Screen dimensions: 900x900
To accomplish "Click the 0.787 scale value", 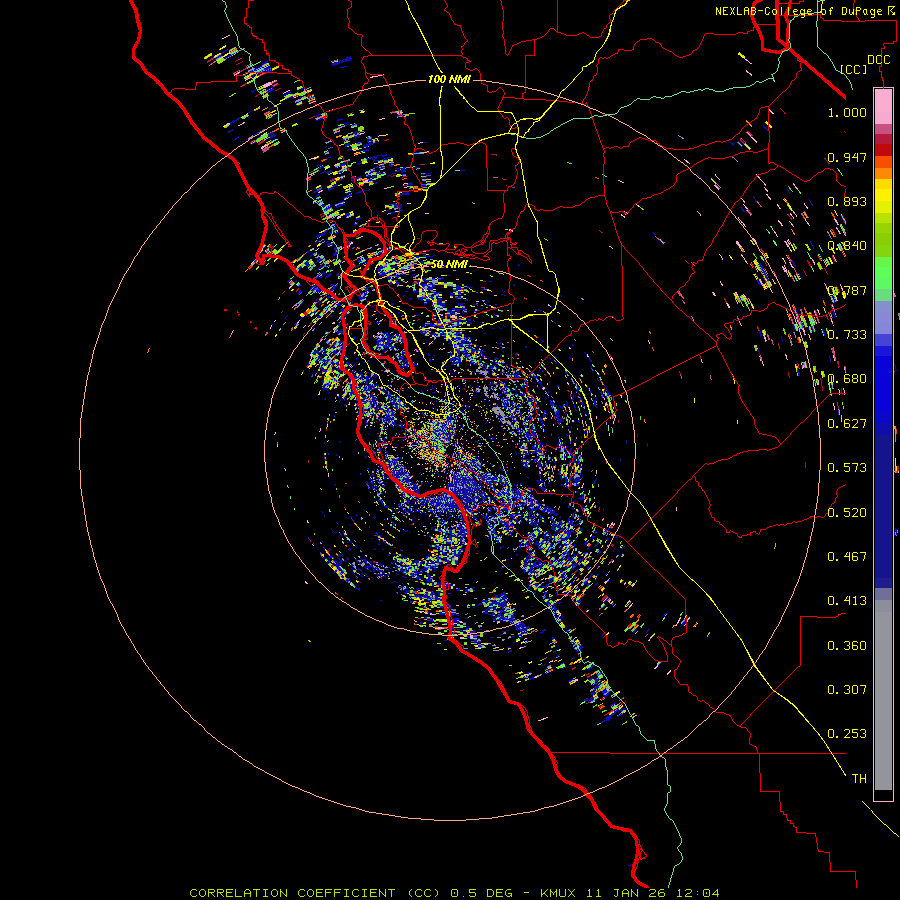I will click(847, 290).
